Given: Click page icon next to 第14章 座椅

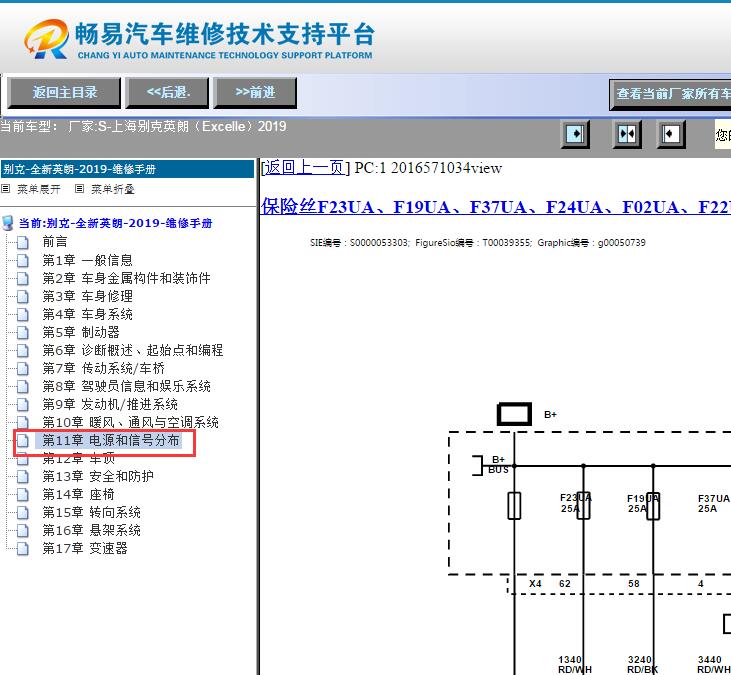Looking at the screenshot, I should point(23,495).
